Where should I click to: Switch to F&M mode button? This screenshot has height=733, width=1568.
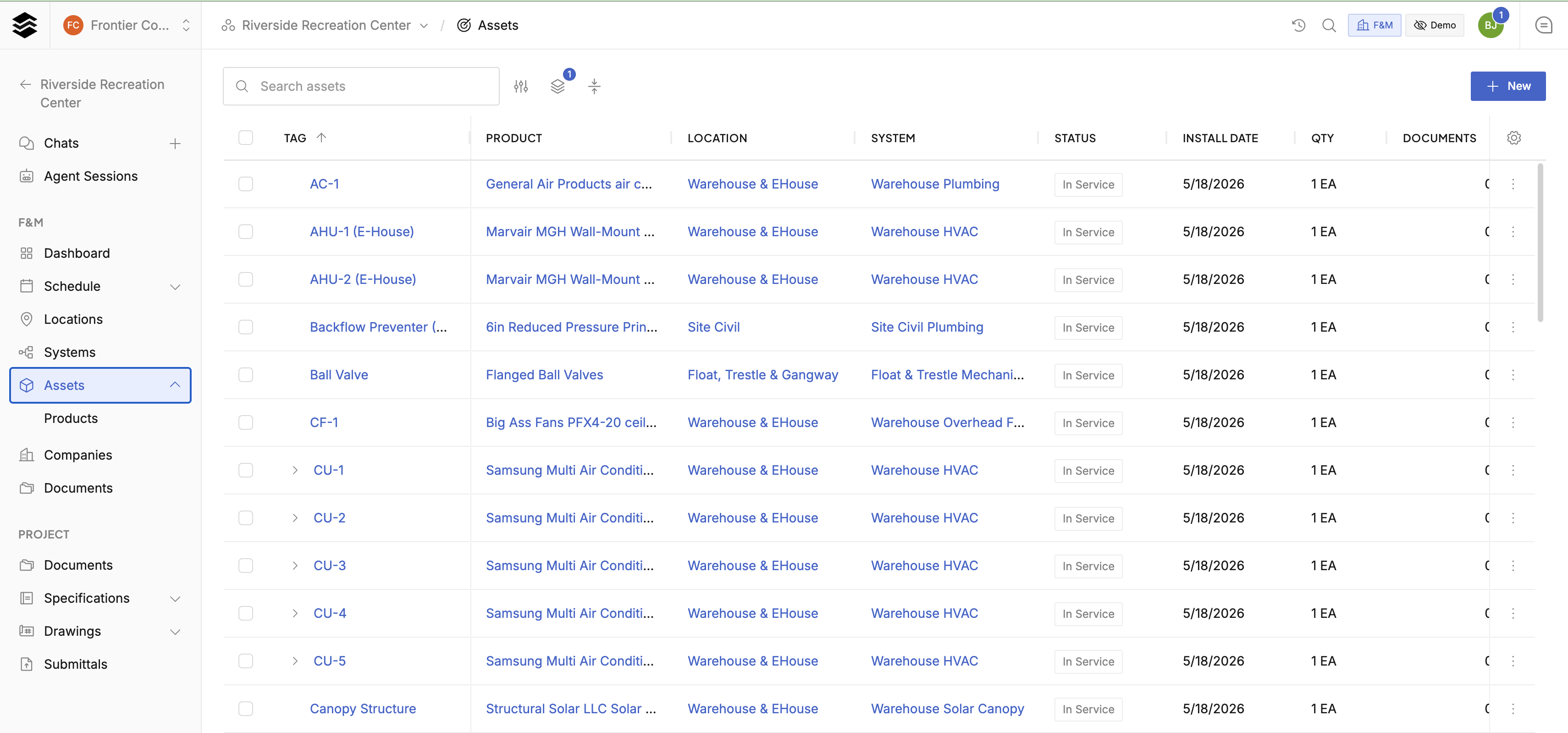point(1375,25)
